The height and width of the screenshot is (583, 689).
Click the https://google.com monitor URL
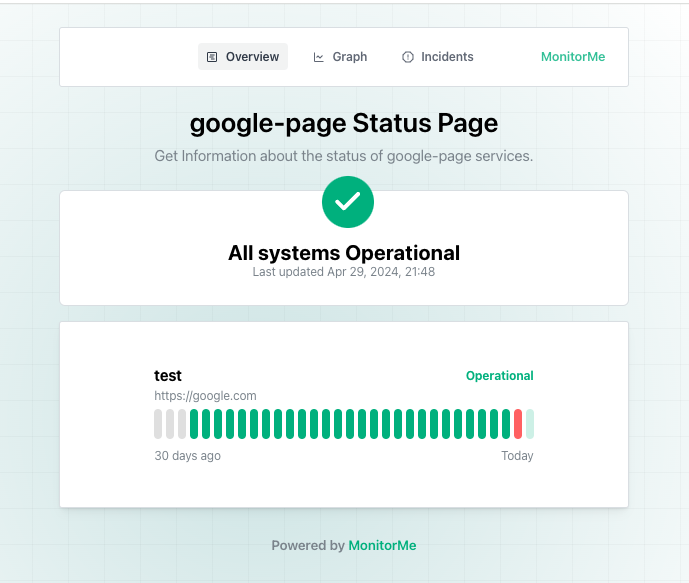point(205,396)
